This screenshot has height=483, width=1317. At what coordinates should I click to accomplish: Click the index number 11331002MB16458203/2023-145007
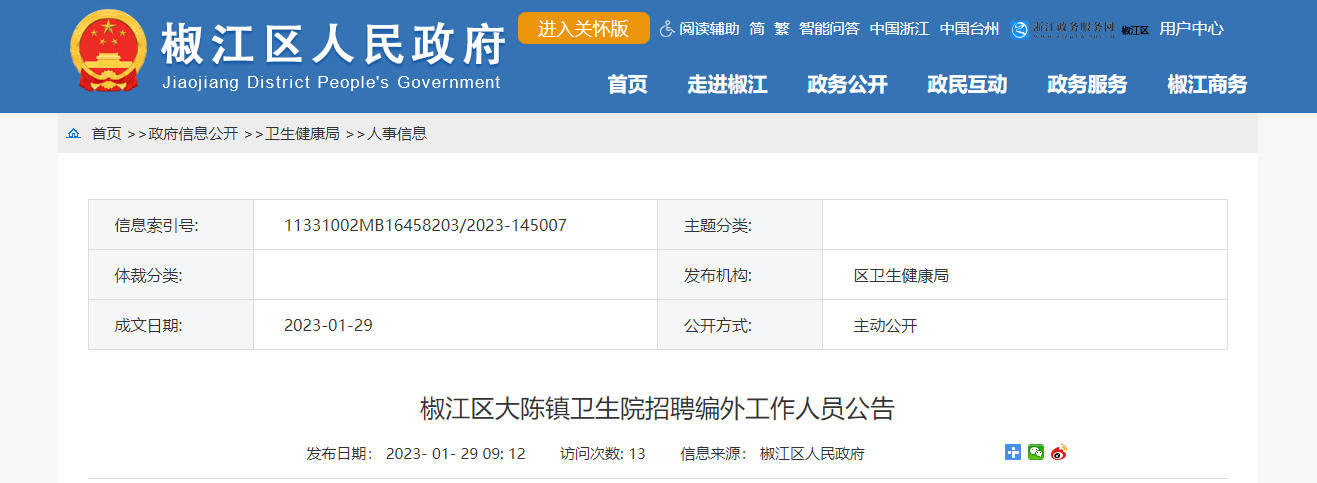[x=425, y=225]
